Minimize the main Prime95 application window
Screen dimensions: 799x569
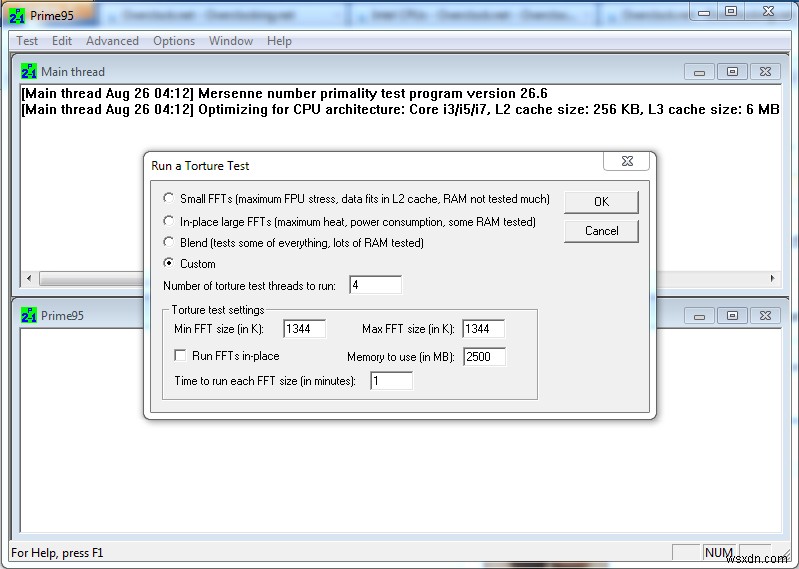tap(704, 12)
